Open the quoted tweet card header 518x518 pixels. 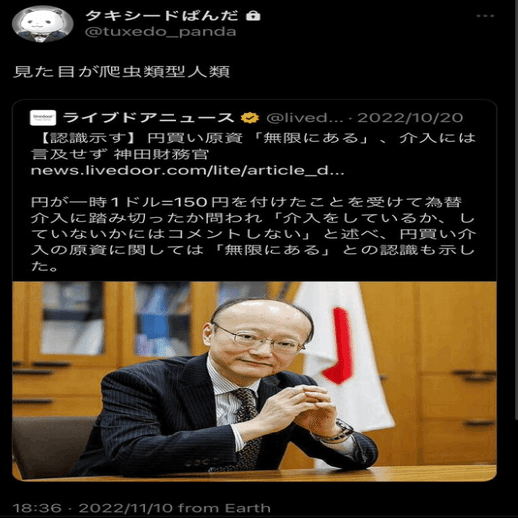click(246, 118)
